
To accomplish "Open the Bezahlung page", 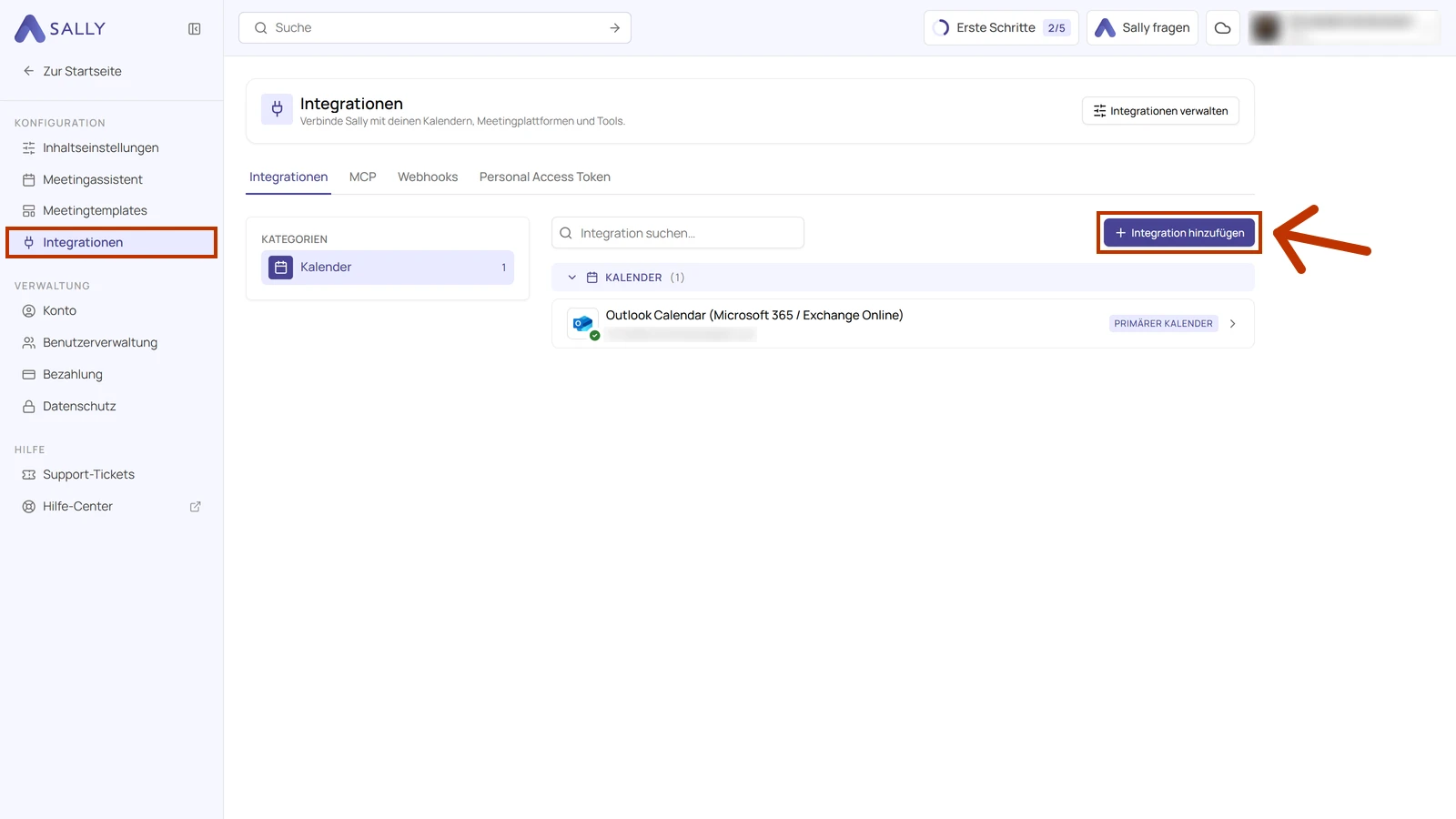I will 111,374.
